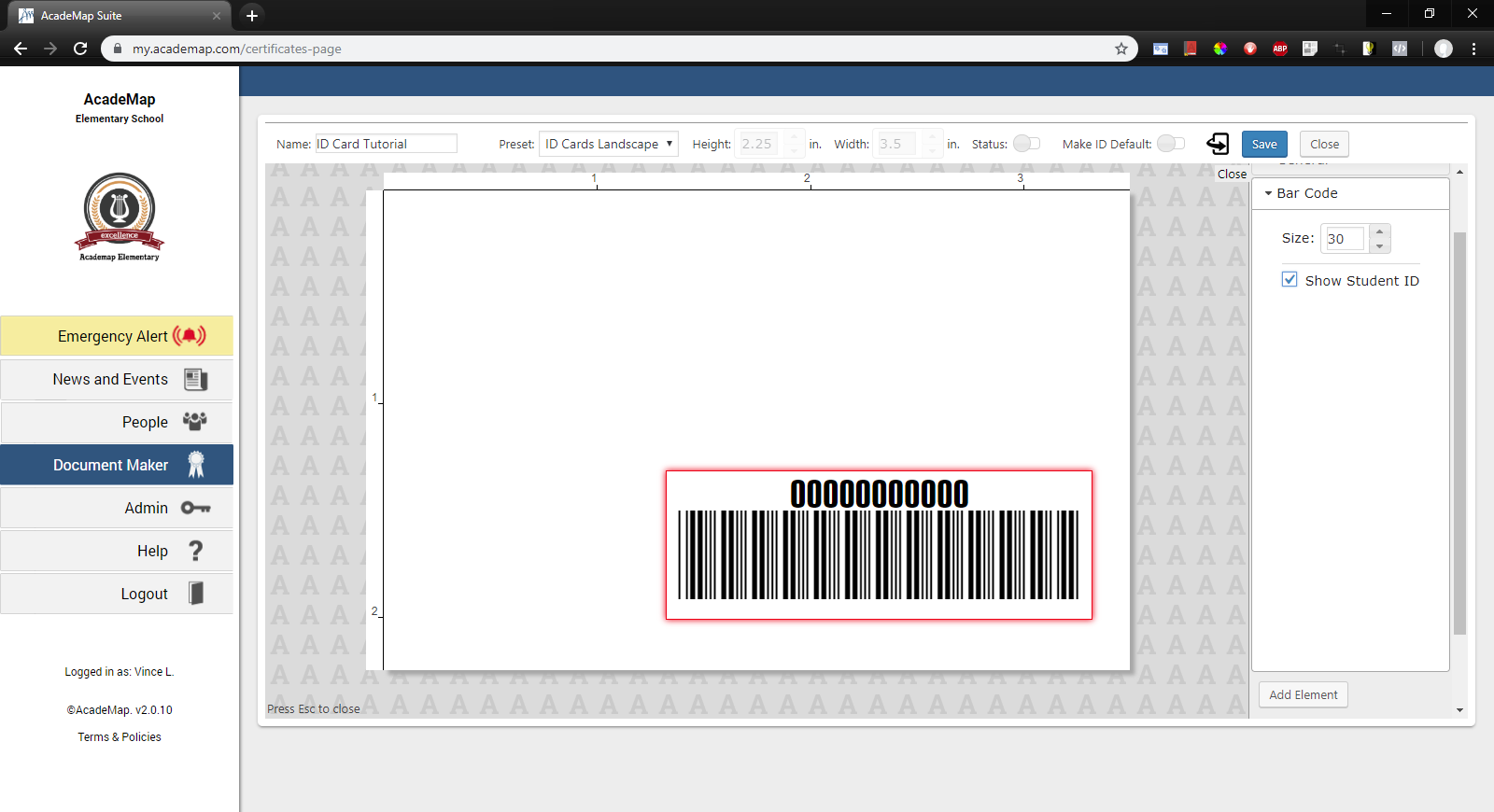Open the code brackets extension icon
The image size is (1494, 812).
[x=1400, y=49]
